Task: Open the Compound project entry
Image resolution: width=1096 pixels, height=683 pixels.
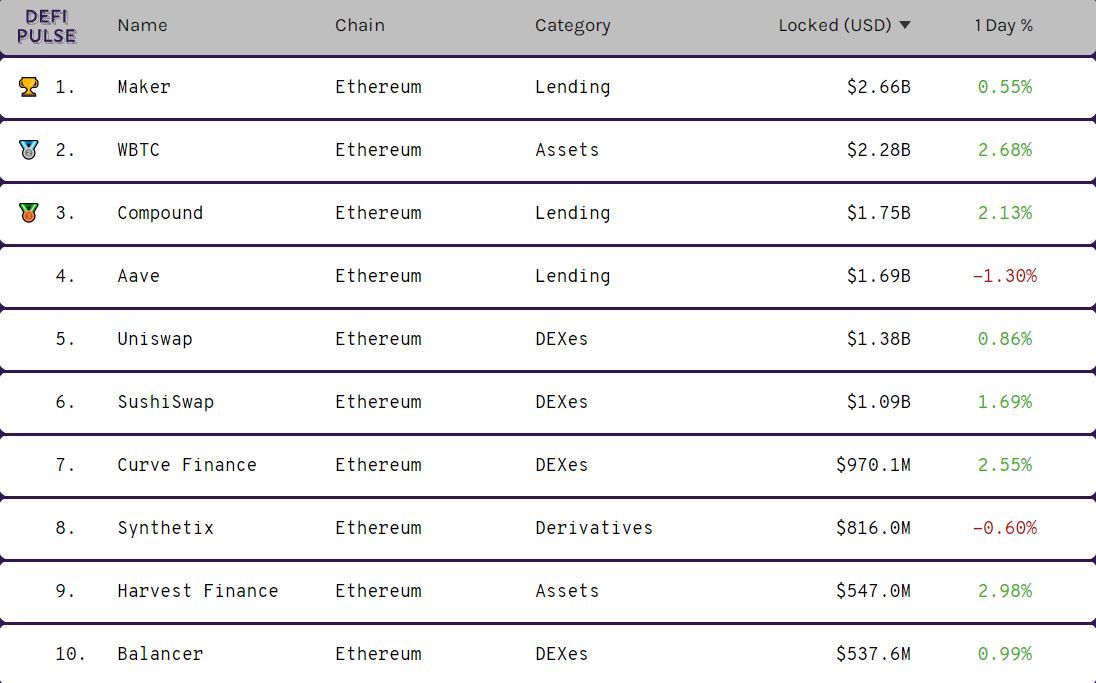Action: pos(160,213)
